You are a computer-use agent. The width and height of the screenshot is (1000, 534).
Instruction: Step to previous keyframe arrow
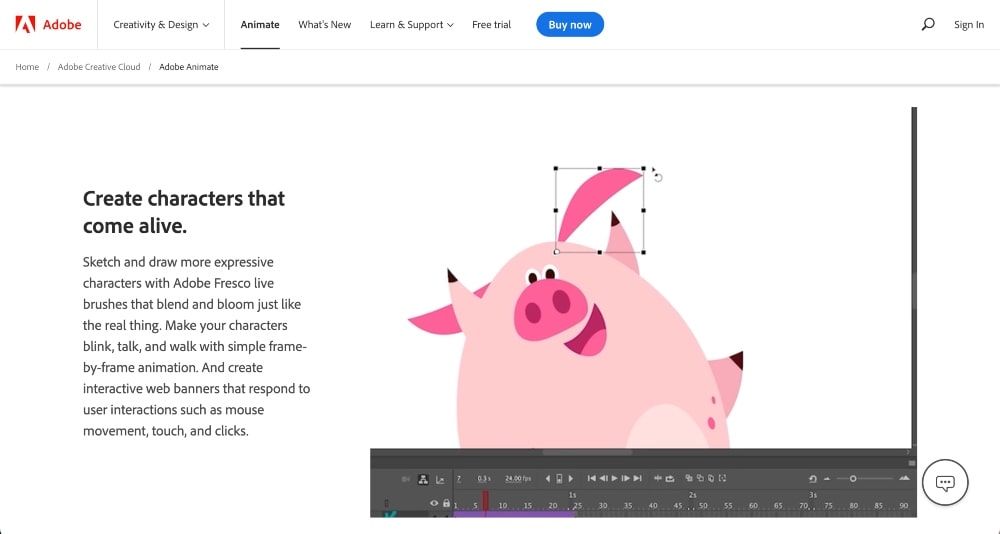coord(548,478)
